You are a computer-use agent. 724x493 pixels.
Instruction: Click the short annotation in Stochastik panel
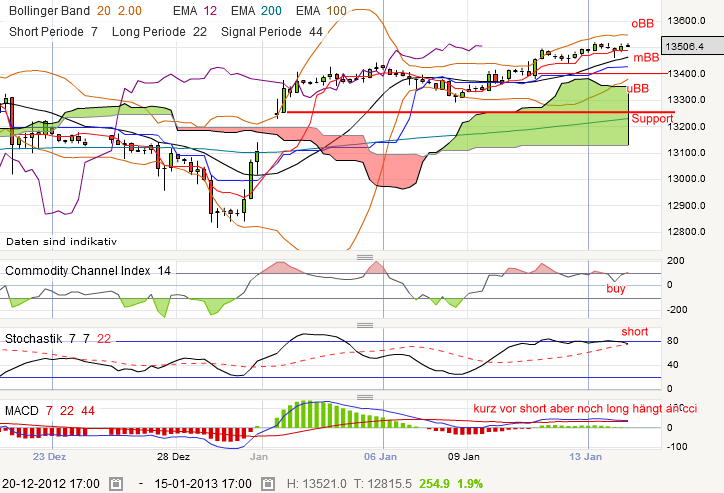(x=634, y=331)
